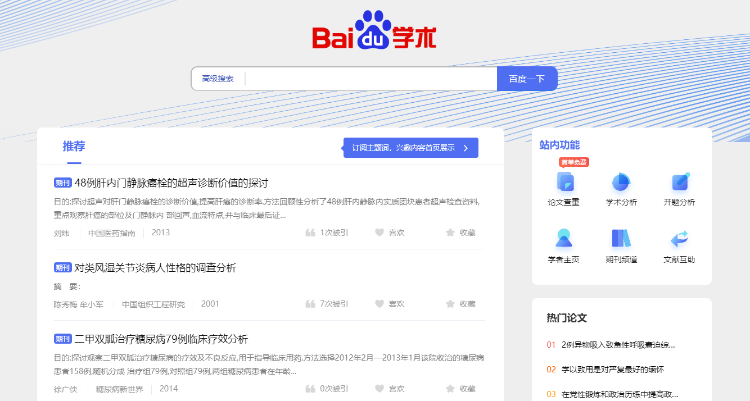Click 期刊 badge on 对类风湿关节炎 paper
750x401 pixels.
pyautogui.click(x=63, y=267)
